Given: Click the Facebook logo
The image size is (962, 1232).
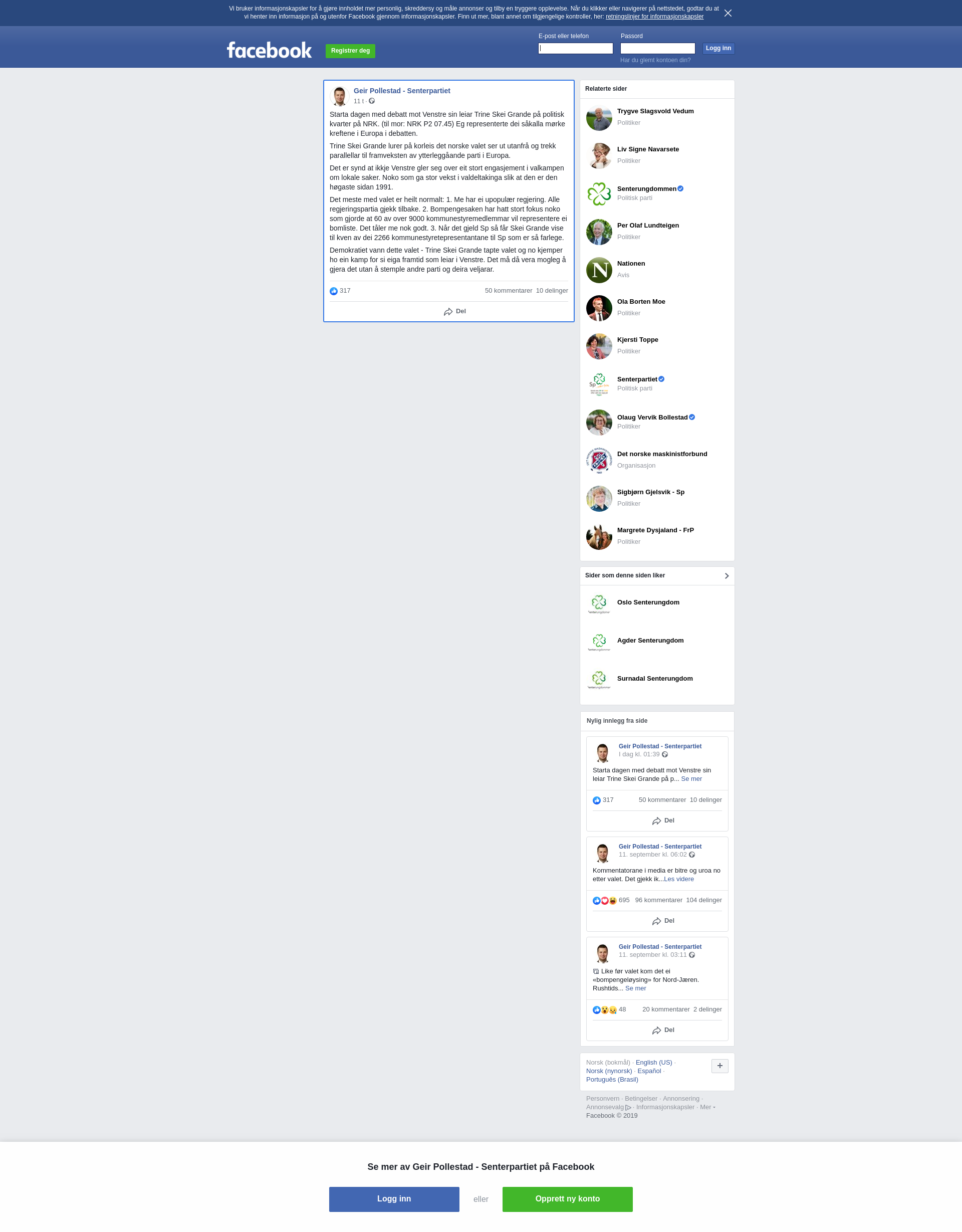Looking at the screenshot, I should point(269,50).
